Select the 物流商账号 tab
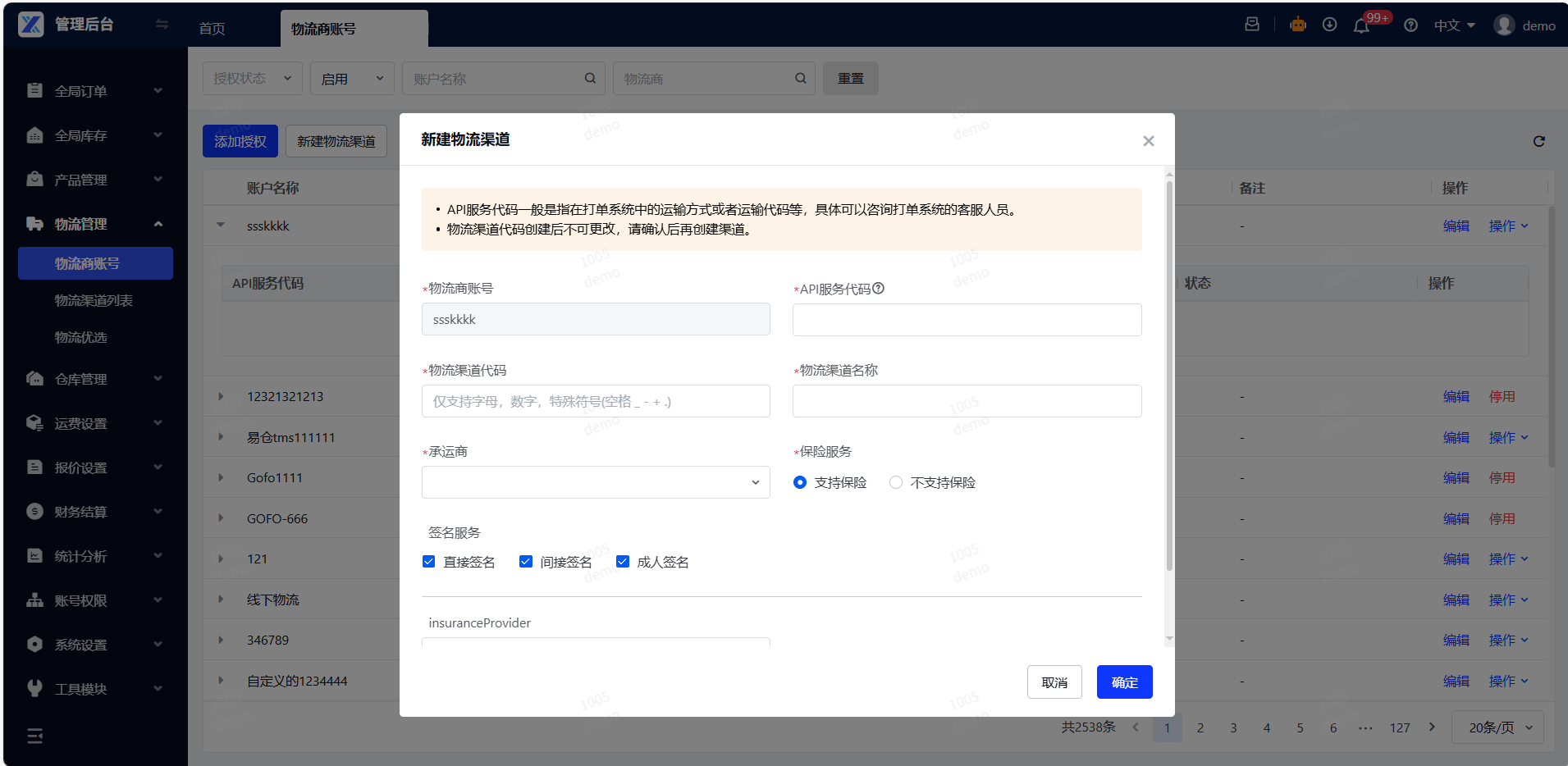The height and width of the screenshot is (766, 1568). pyautogui.click(x=354, y=29)
